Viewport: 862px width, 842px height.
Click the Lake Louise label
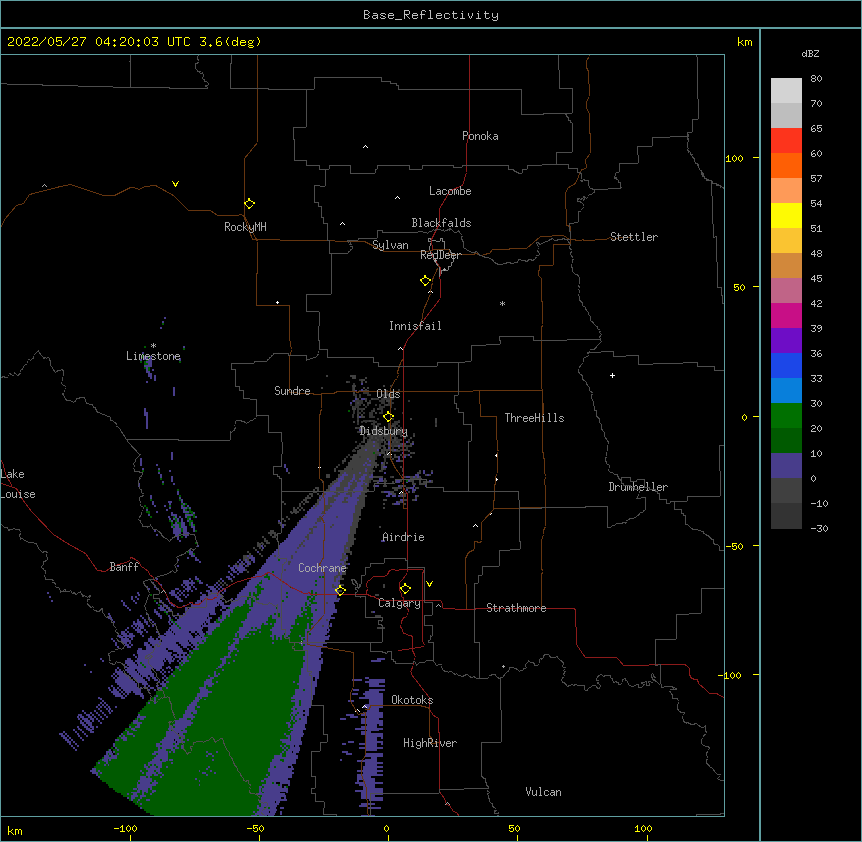click(18, 484)
